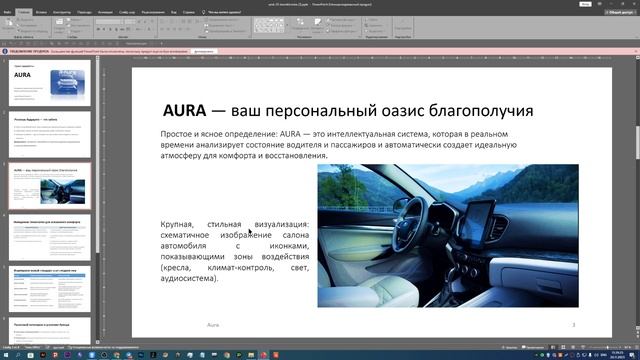Click the slide title 'AURA — ваш персональный оазис'
Screen dimensions: 640x360
coord(348,111)
